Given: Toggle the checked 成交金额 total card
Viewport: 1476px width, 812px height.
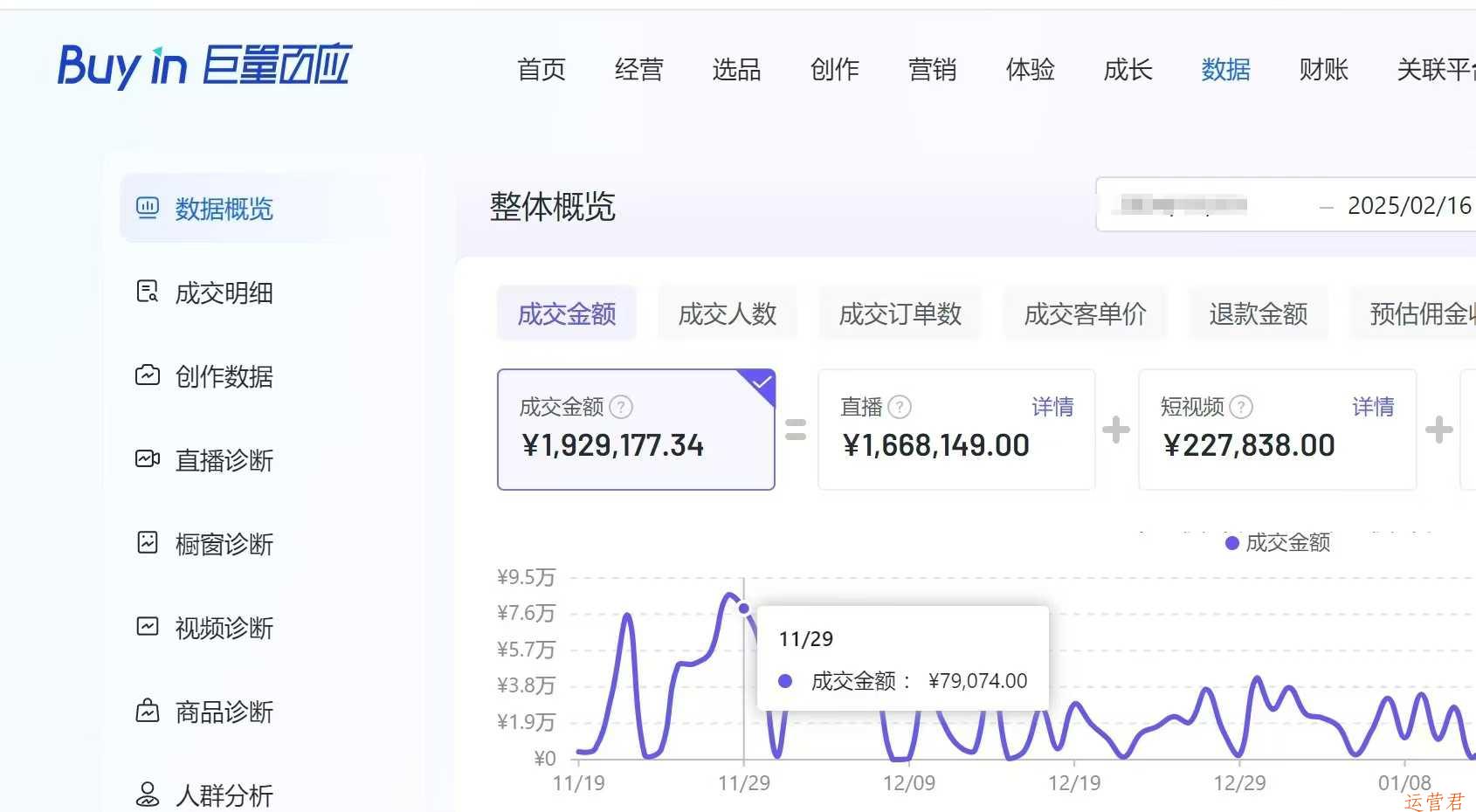Looking at the screenshot, I should 636,430.
